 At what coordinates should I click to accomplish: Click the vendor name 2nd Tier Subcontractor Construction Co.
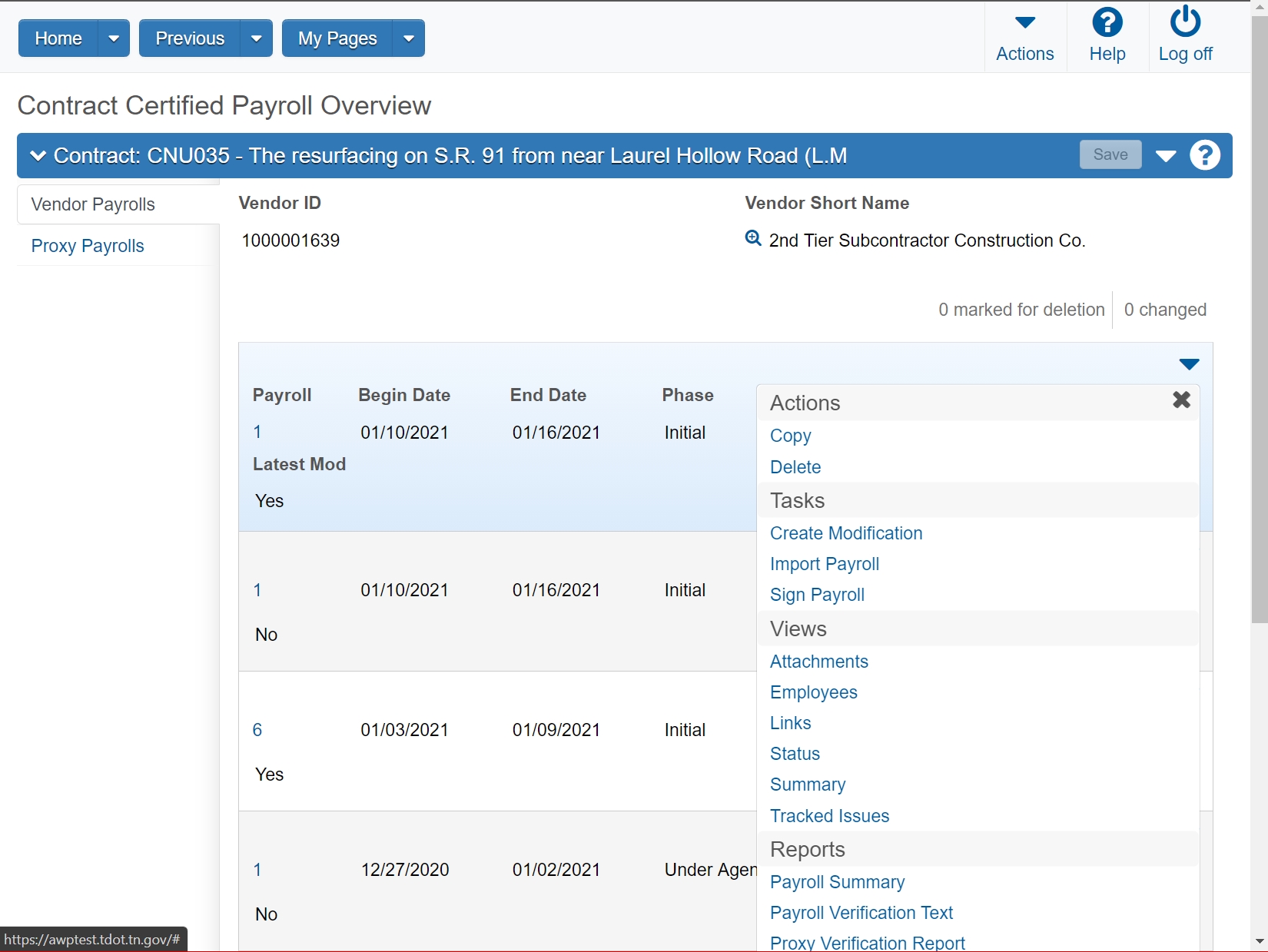pyautogui.click(x=927, y=240)
